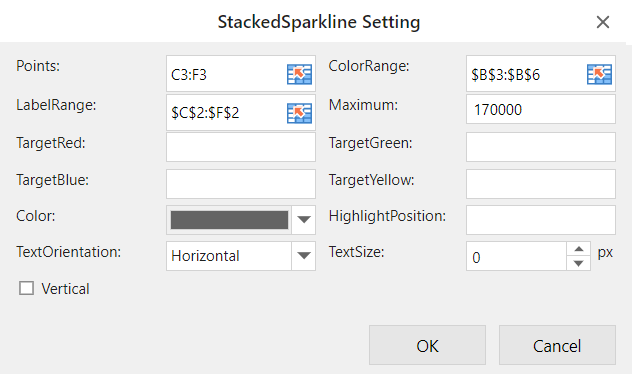Open the range picker for LabelRange
632x374 pixels.
[299, 113]
